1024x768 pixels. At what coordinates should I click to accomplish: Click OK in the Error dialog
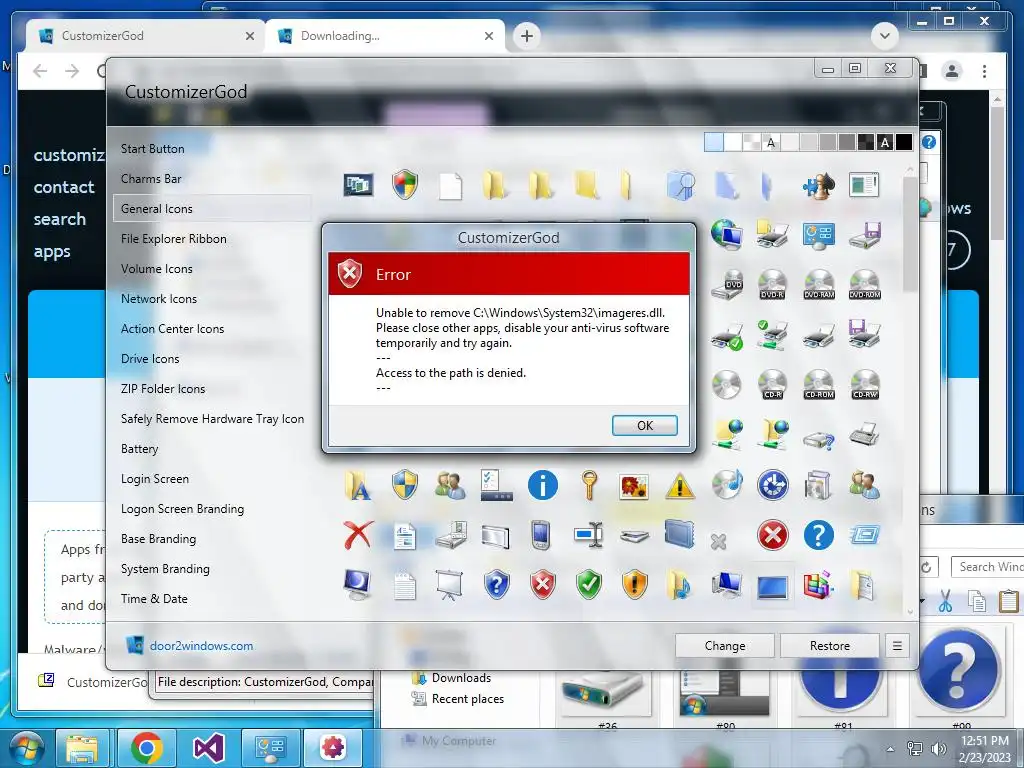point(645,426)
